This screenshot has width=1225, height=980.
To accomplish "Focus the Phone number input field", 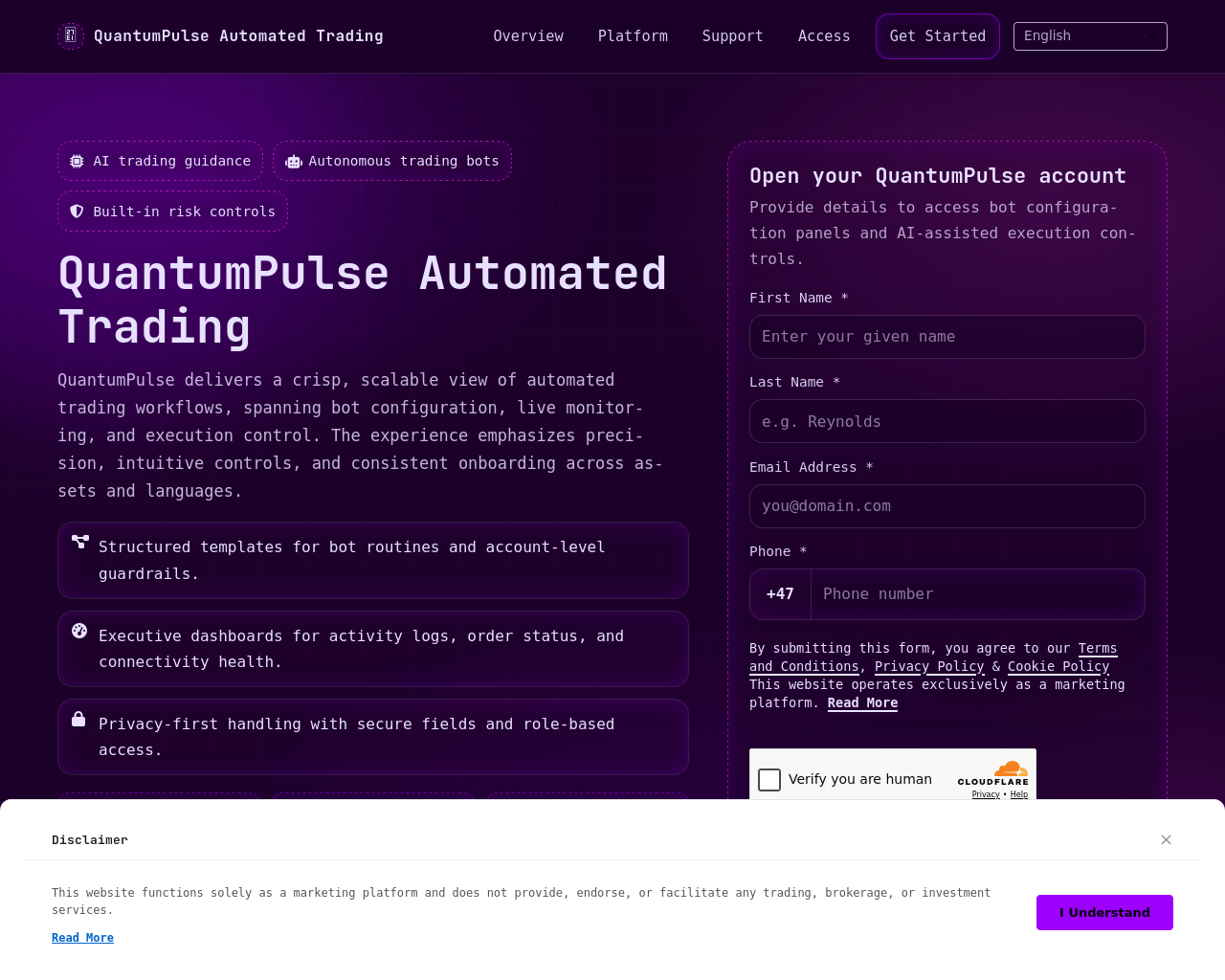I will click(978, 594).
